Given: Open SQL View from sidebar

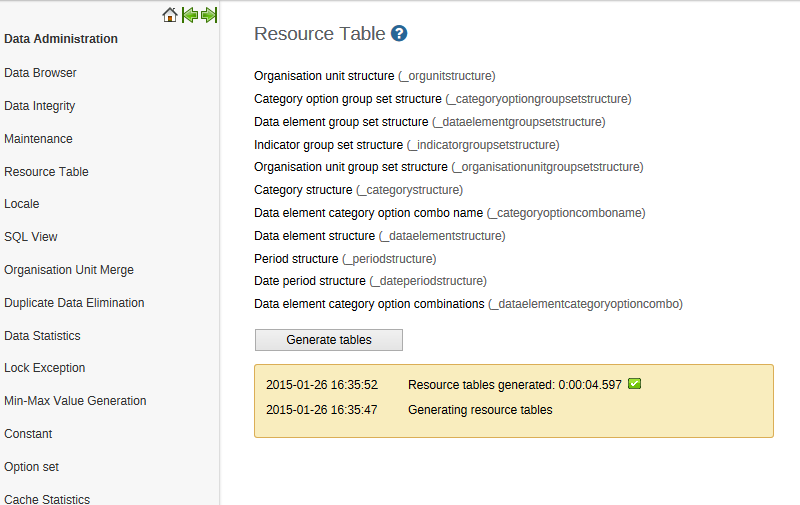Looking at the screenshot, I should click(31, 237).
